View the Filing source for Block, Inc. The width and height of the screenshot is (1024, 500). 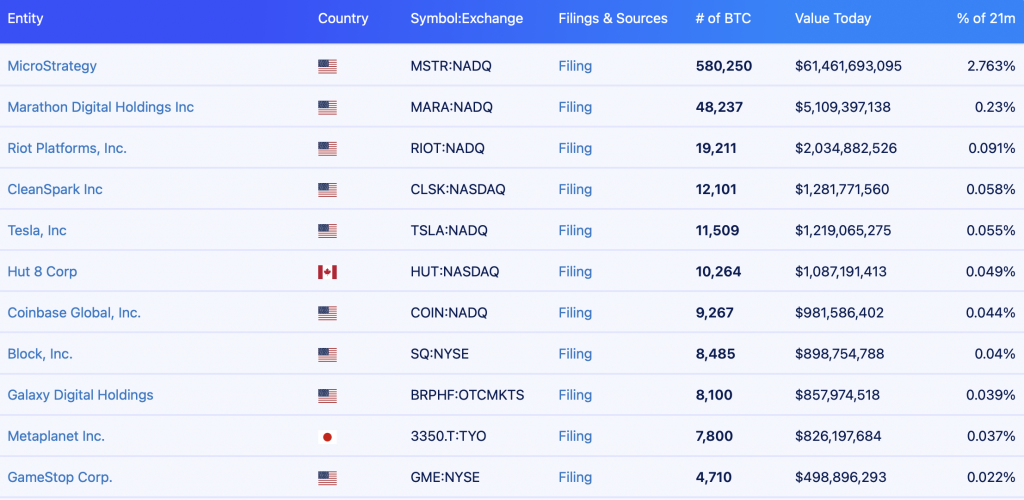(575, 354)
